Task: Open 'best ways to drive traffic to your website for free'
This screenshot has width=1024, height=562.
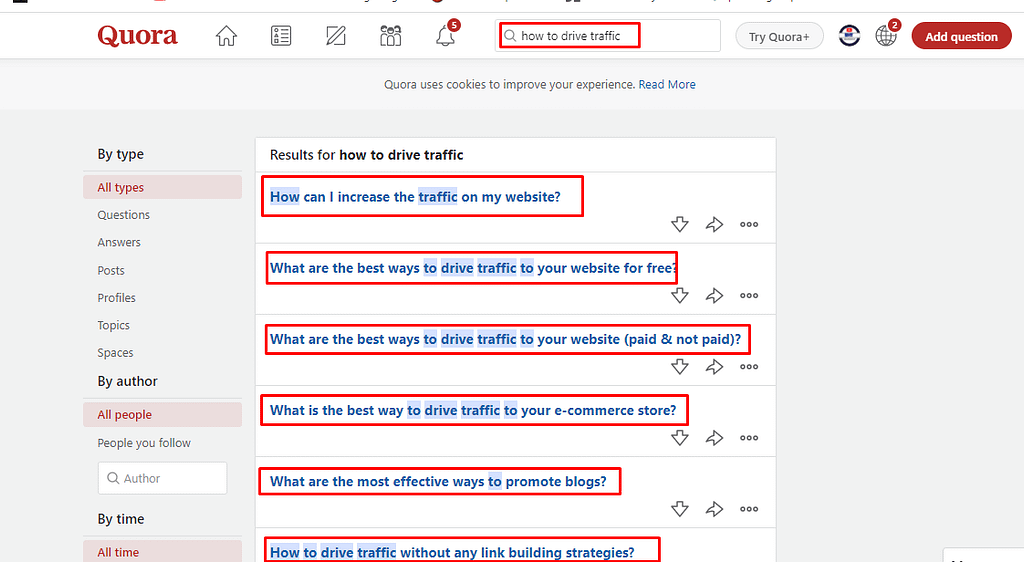Action: click(473, 268)
